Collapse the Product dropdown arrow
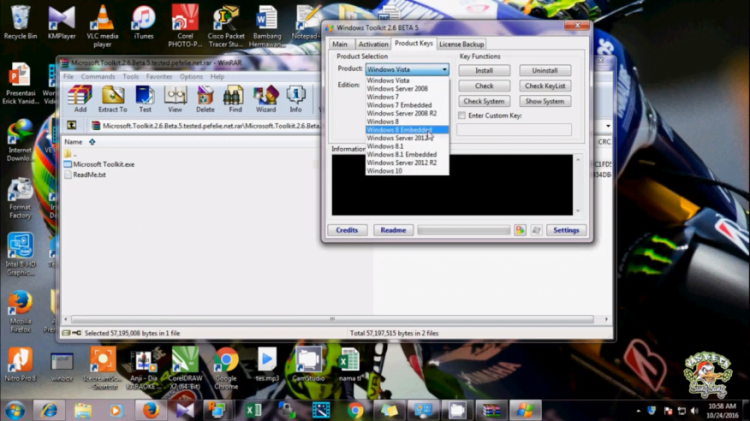Screen dimensions: 750x421 pos(444,69)
